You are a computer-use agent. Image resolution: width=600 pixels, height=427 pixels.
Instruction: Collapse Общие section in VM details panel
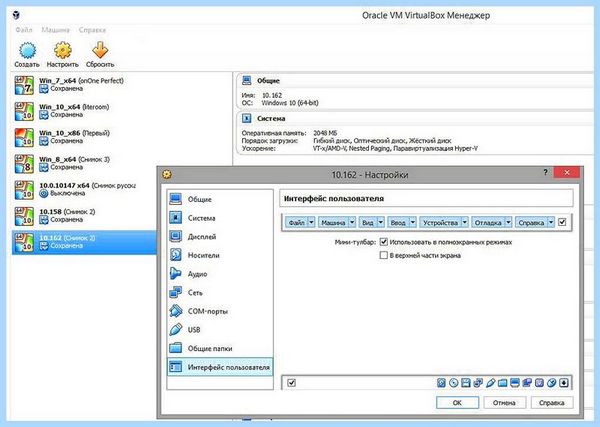[247, 80]
